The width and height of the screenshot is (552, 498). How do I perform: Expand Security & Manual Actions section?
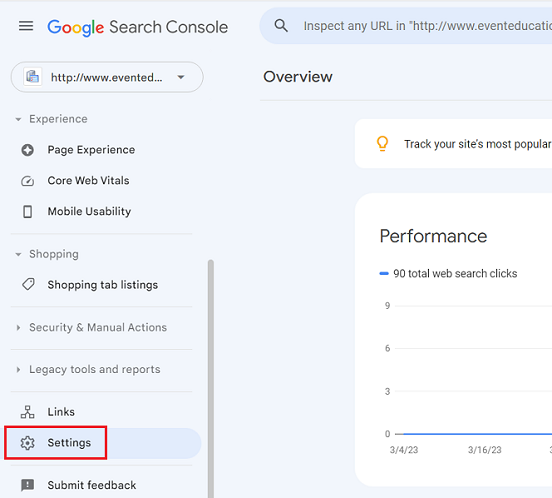tap(18, 328)
